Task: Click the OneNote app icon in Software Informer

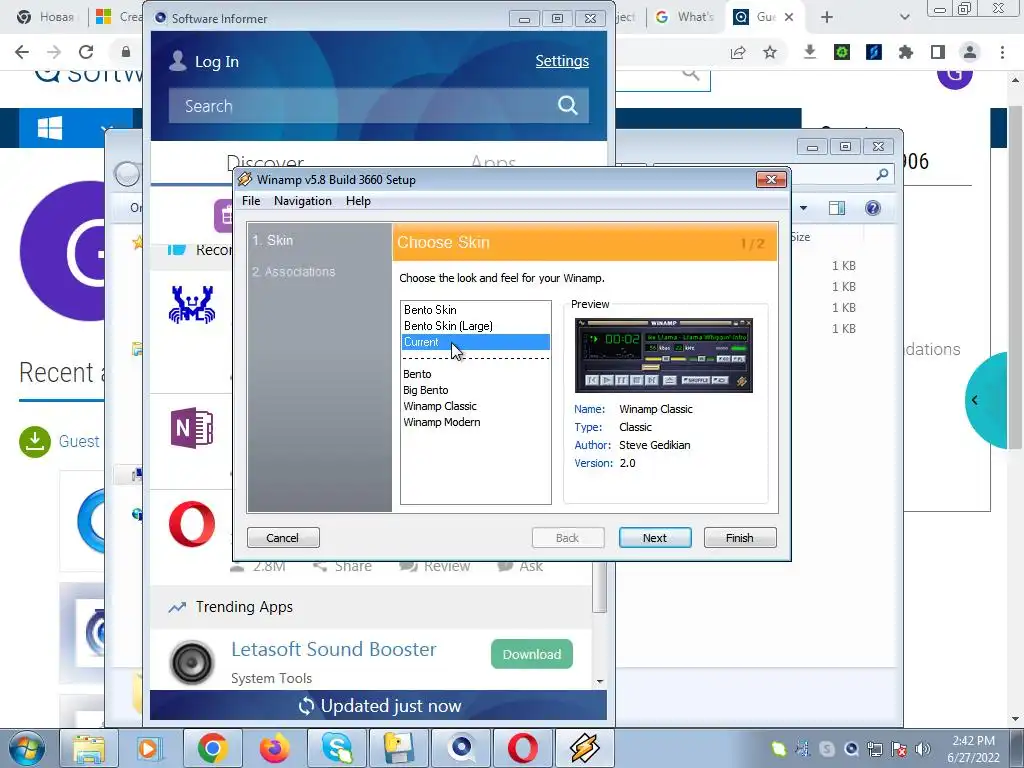Action: (191, 428)
